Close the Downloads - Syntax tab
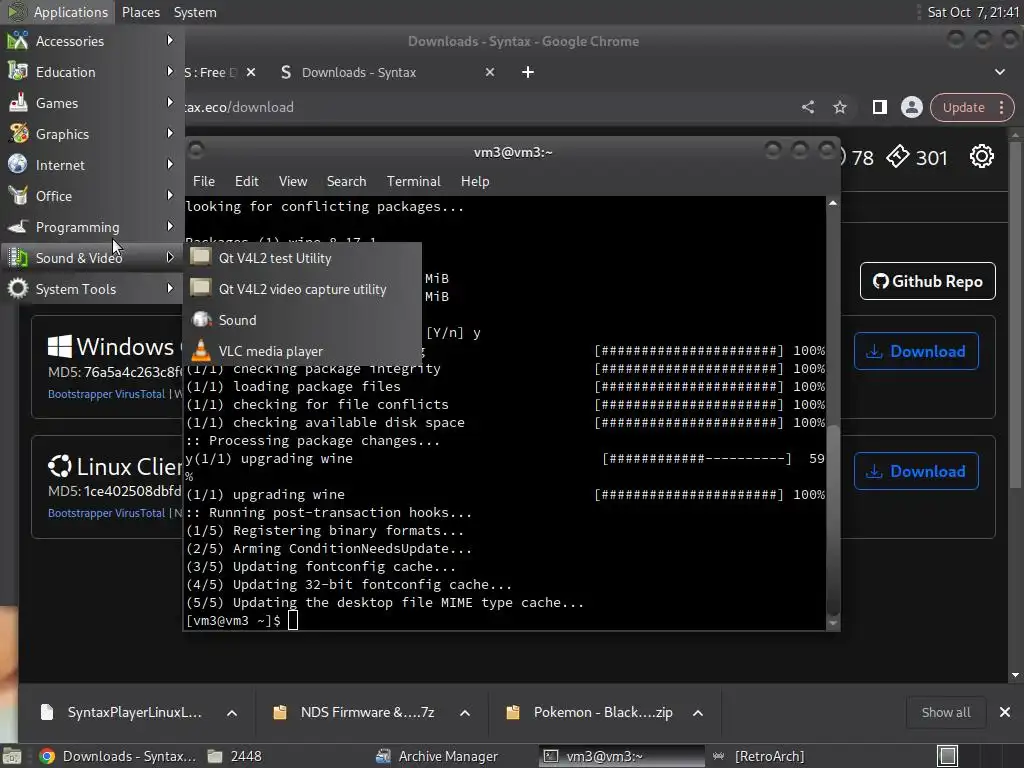The width and height of the screenshot is (1024, 768). coord(490,72)
